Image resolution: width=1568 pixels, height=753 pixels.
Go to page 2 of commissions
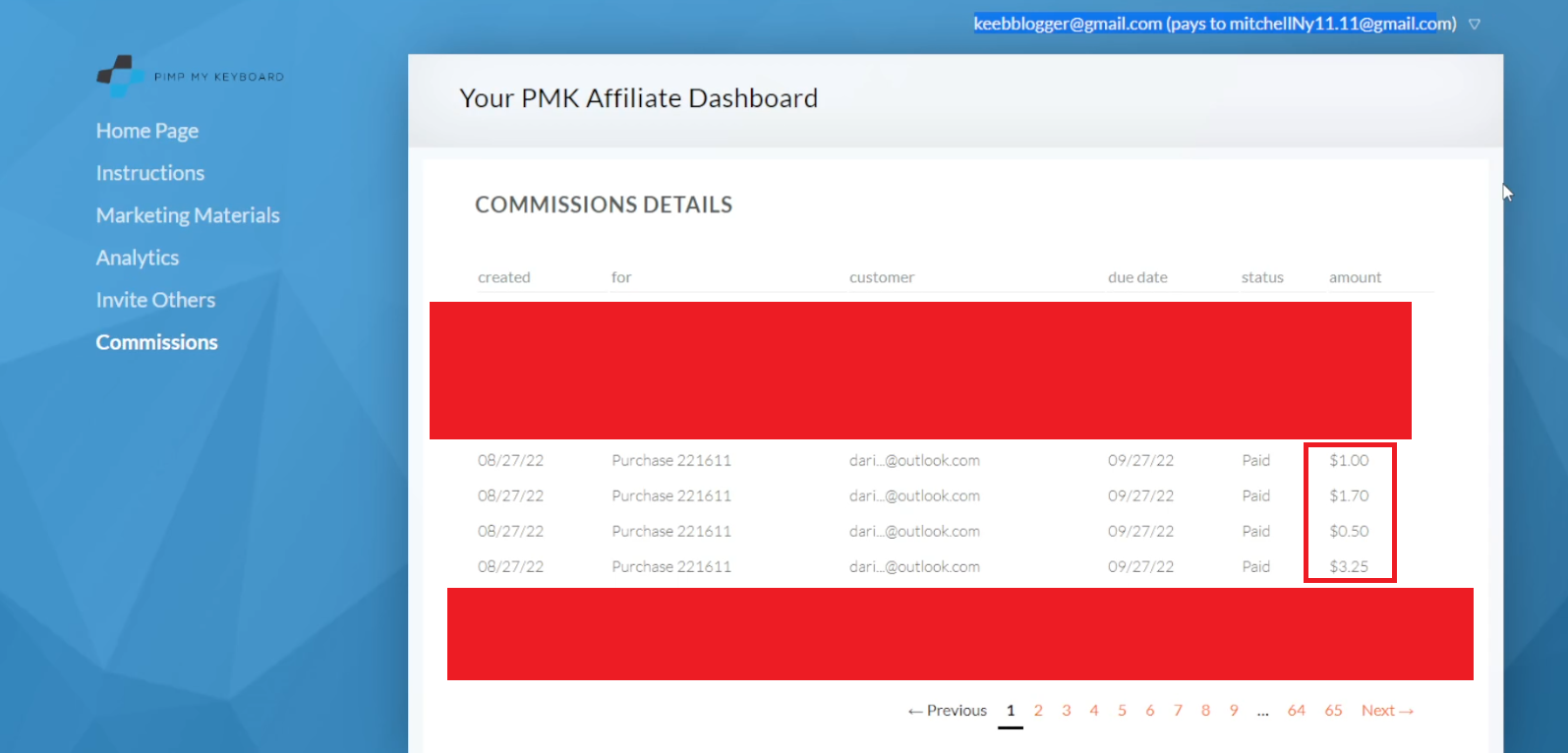tap(1038, 711)
